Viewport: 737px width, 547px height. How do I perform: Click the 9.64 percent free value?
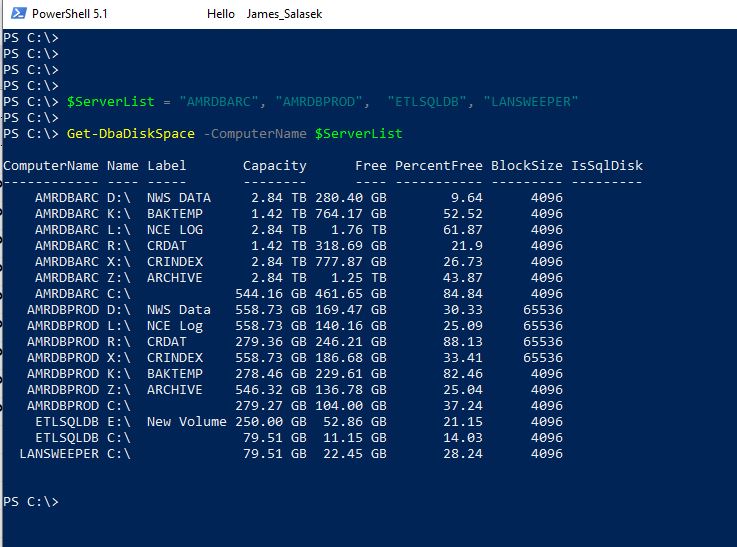(x=467, y=198)
